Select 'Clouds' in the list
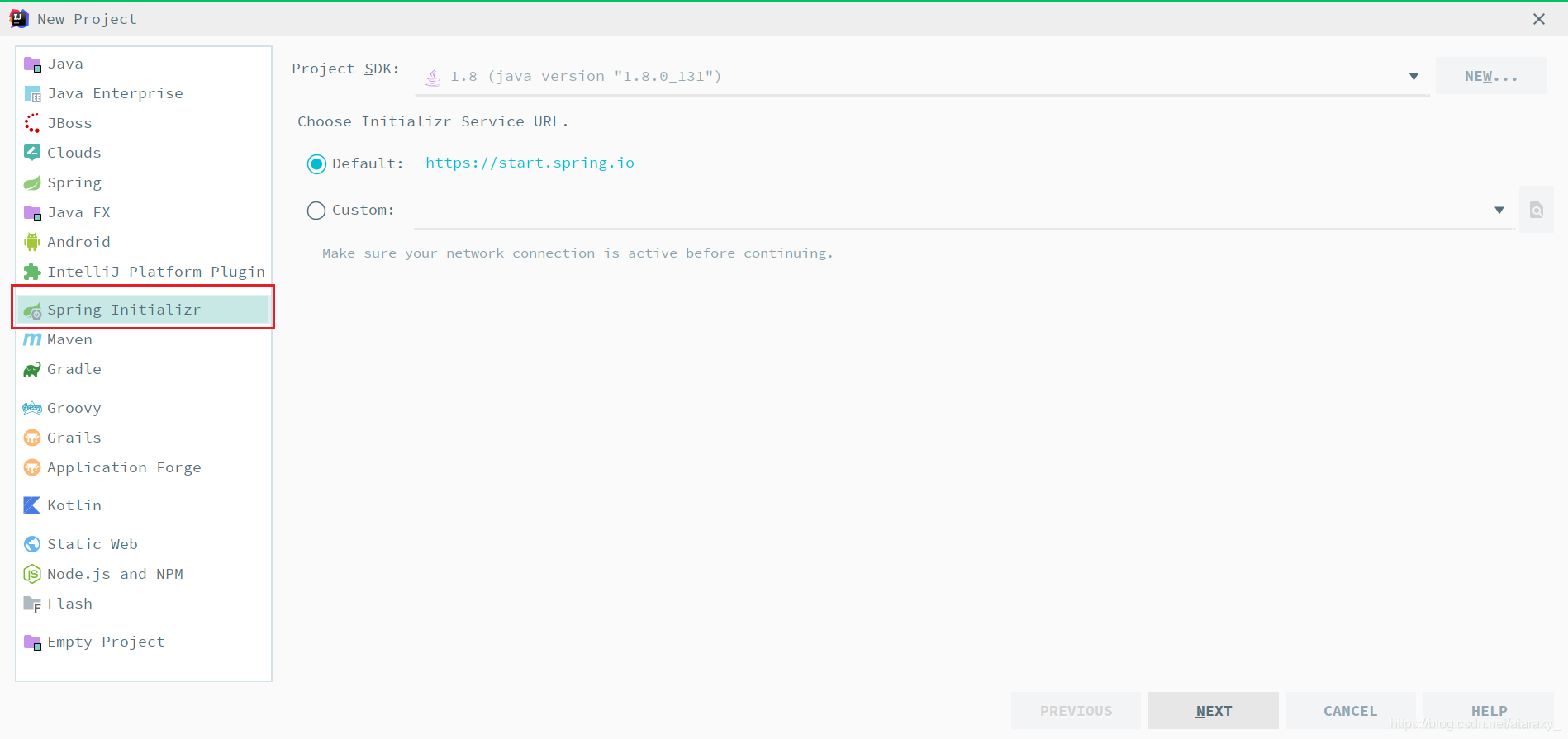The height and width of the screenshot is (739, 1568). click(144, 153)
